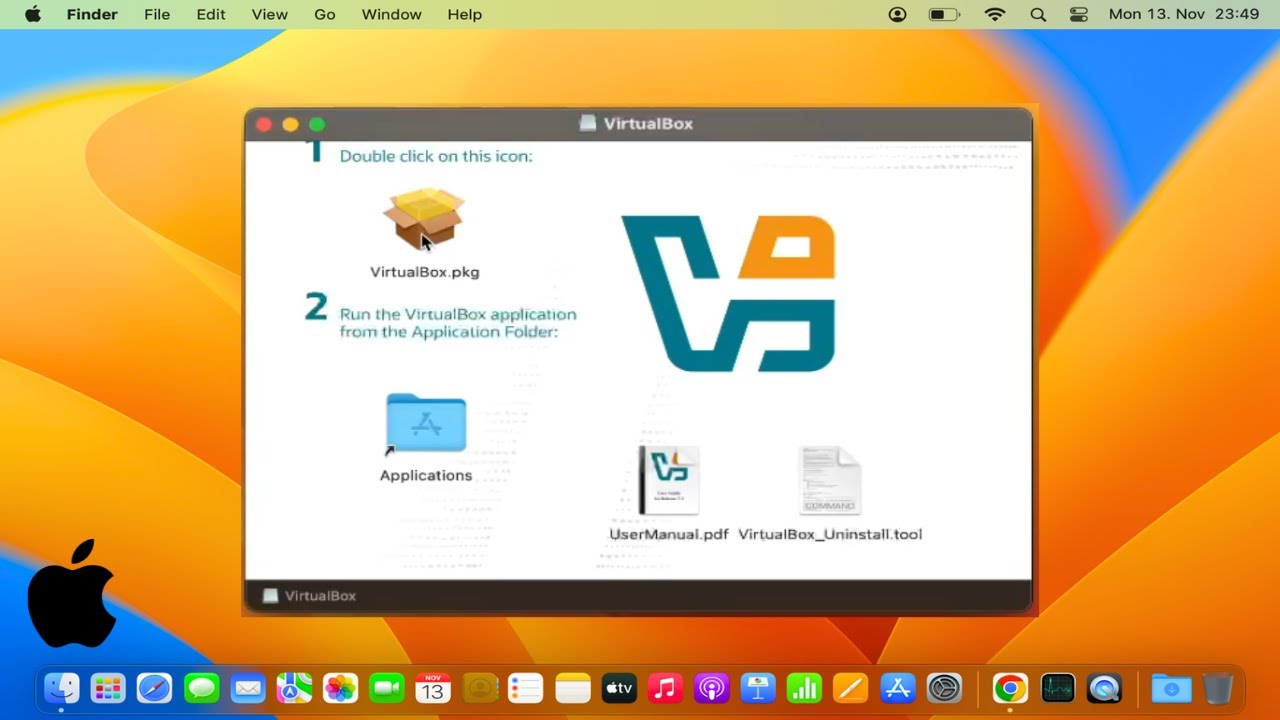Select the UserManual.pdf file name
Image resolution: width=1280 pixels, height=720 pixels.
[x=669, y=534]
